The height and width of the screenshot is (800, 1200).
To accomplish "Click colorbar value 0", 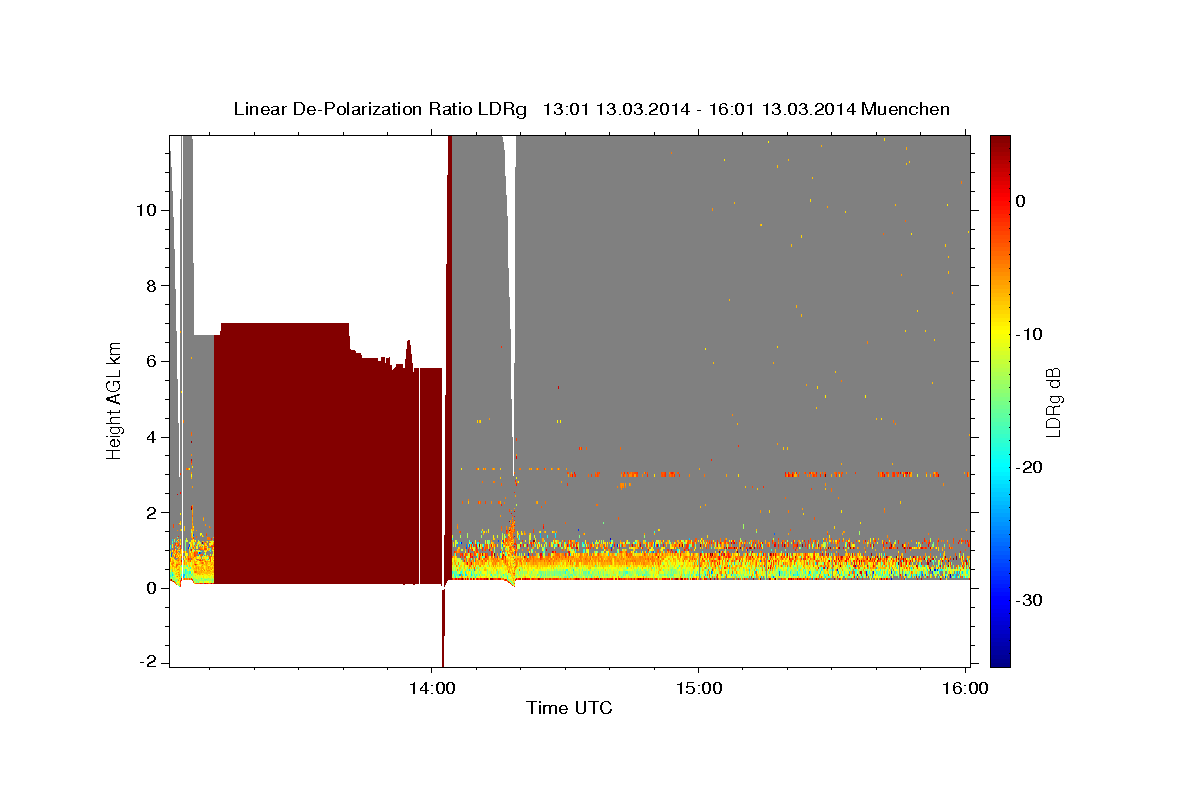I will [1021, 201].
